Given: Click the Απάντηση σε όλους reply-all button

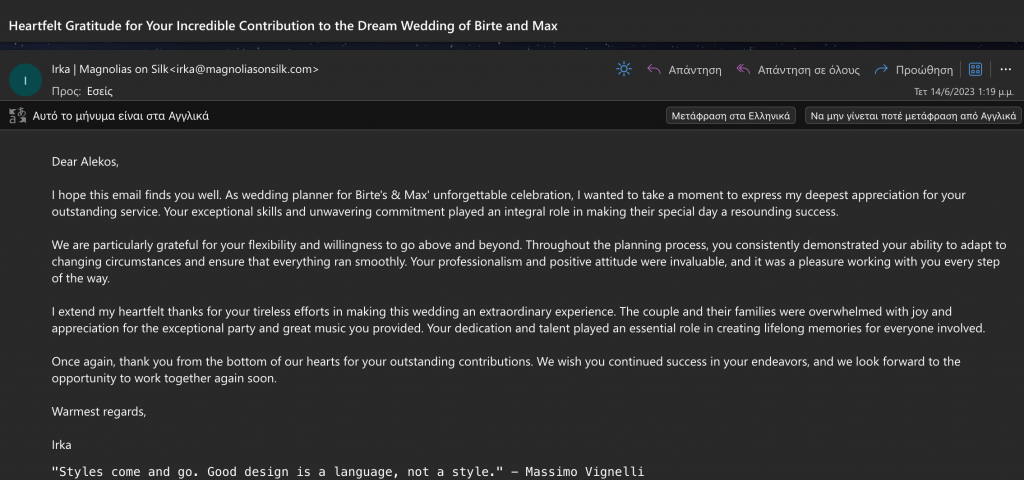Looking at the screenshot, I should click(x=797, y=70).
